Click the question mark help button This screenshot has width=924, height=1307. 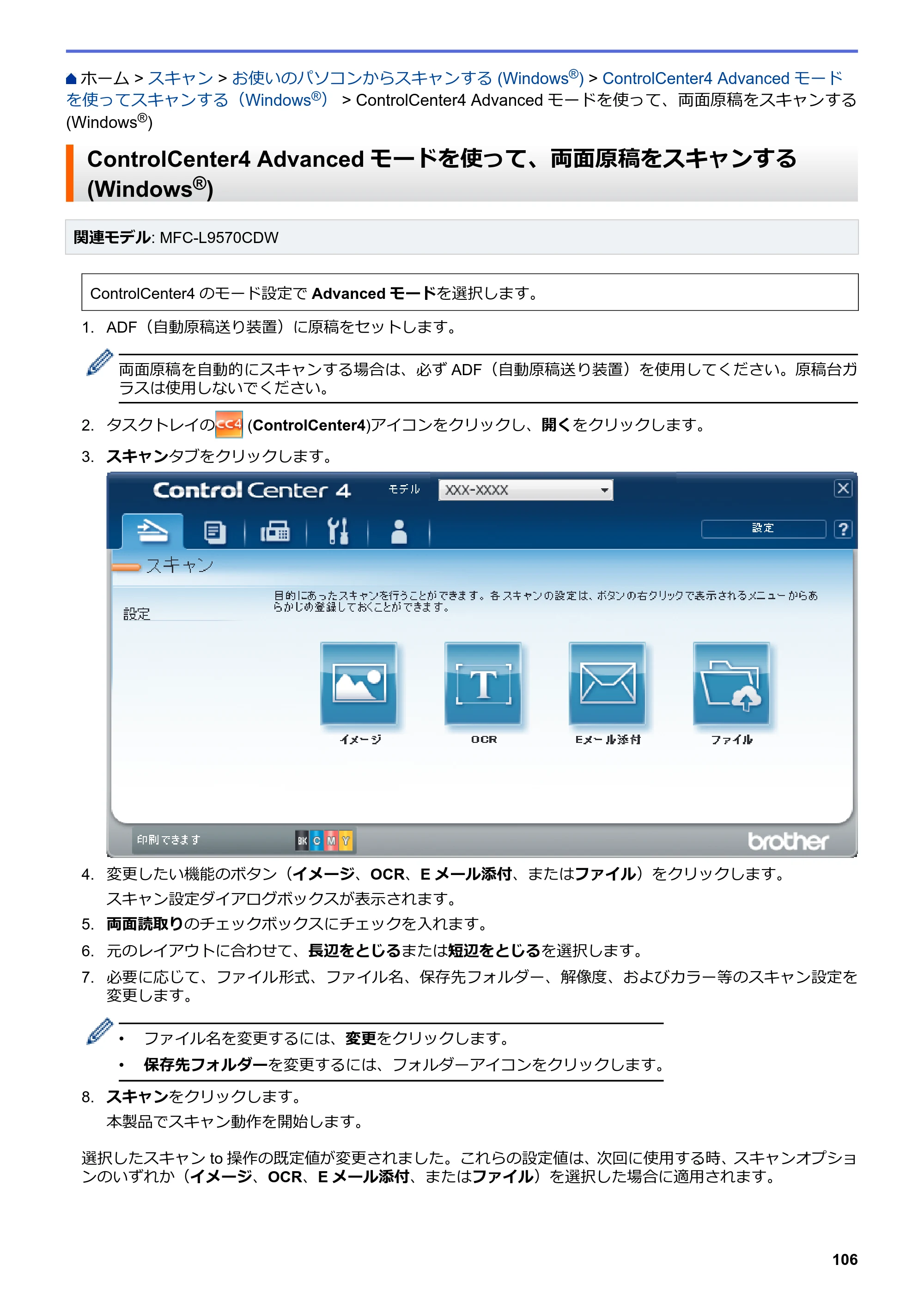pyautogui.click(x=843, y=529)
